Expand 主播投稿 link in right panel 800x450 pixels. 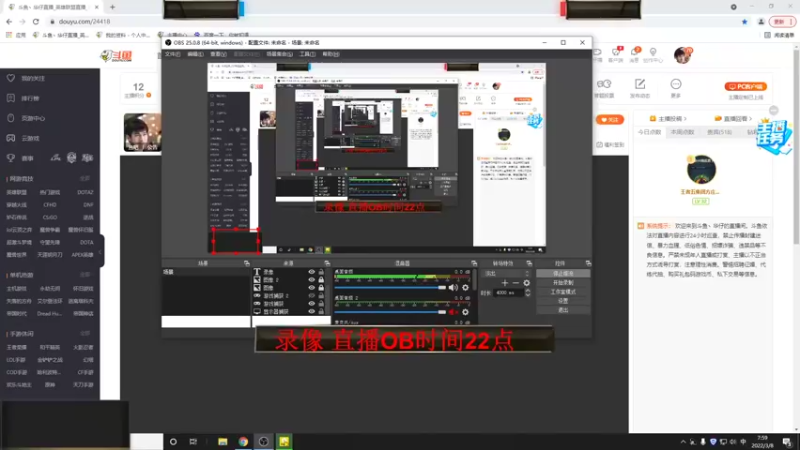(x=668, y=118)
